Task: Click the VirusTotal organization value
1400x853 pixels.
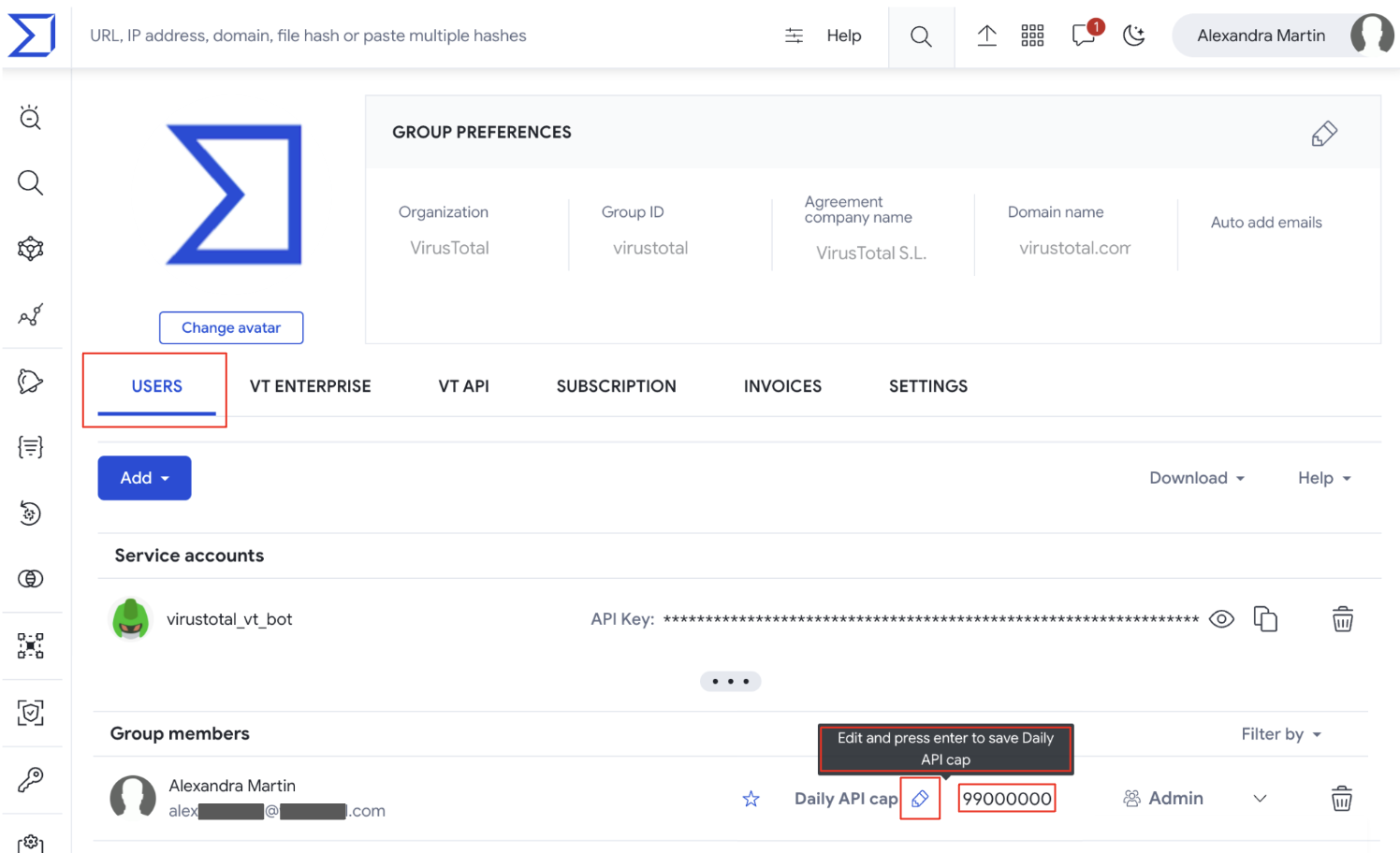Action: pyautogui.click(x=450, y=248)
